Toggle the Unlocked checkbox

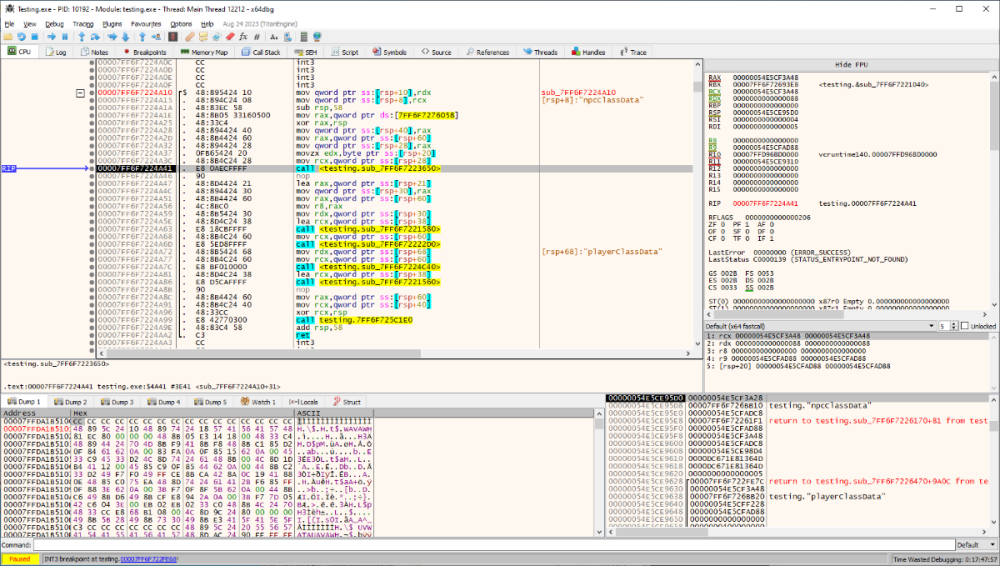pos(965,326)
